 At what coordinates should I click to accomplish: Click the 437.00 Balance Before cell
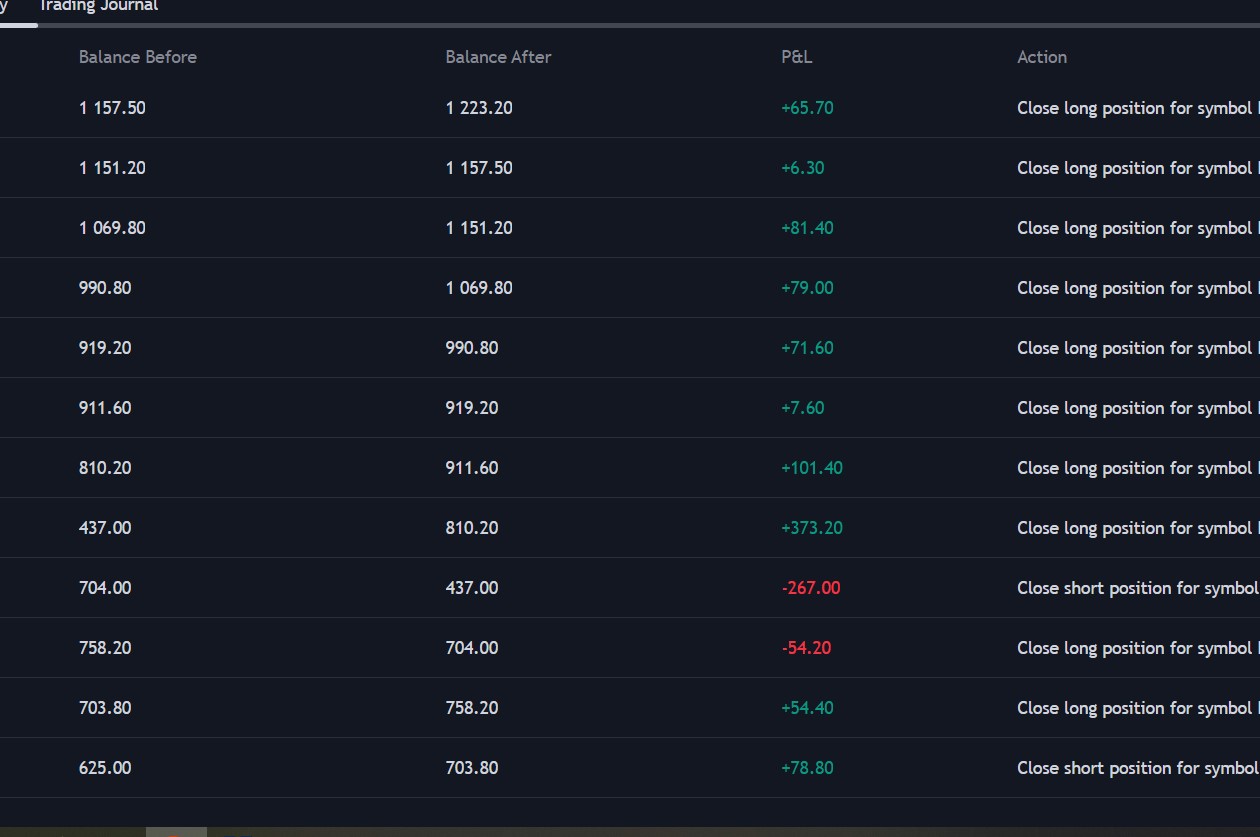coord(105,528)
